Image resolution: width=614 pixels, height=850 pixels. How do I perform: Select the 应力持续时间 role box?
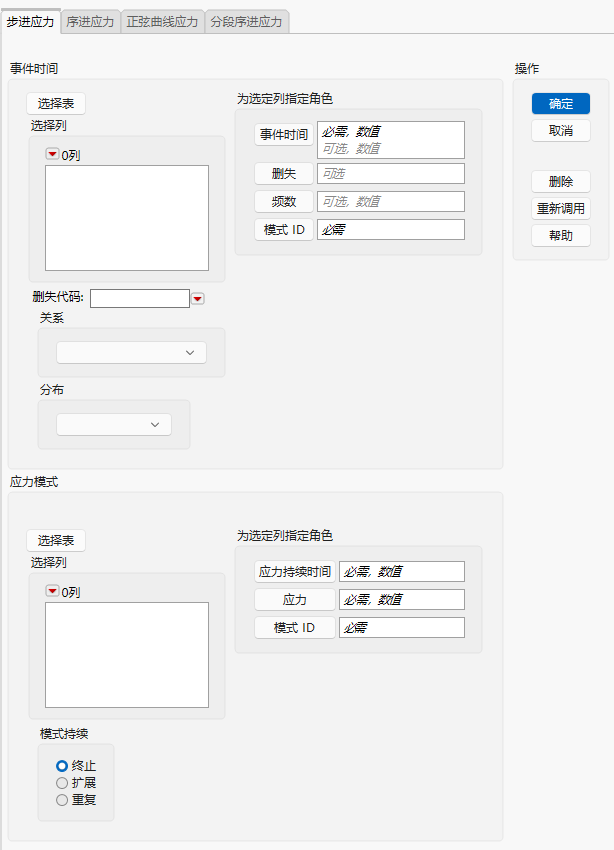point(402,572)
